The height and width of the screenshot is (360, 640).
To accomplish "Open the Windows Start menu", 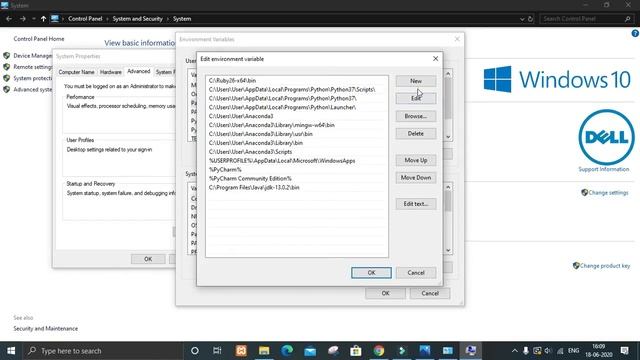I will pos(11,351).
